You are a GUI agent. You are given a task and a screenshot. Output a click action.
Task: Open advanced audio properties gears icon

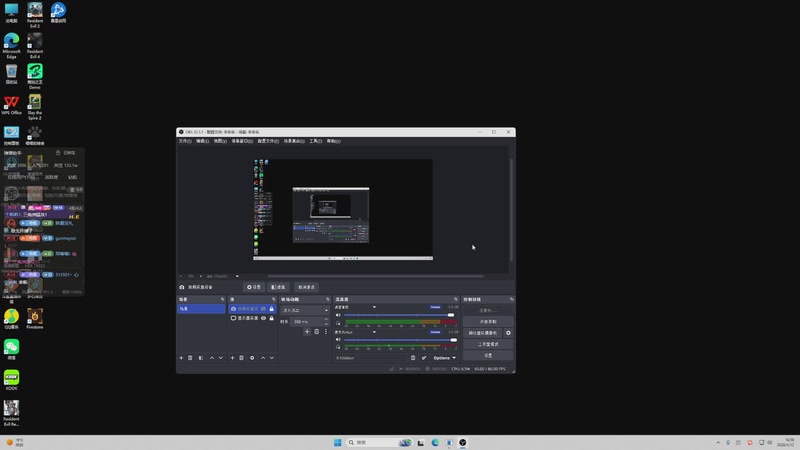coord(423,358)
